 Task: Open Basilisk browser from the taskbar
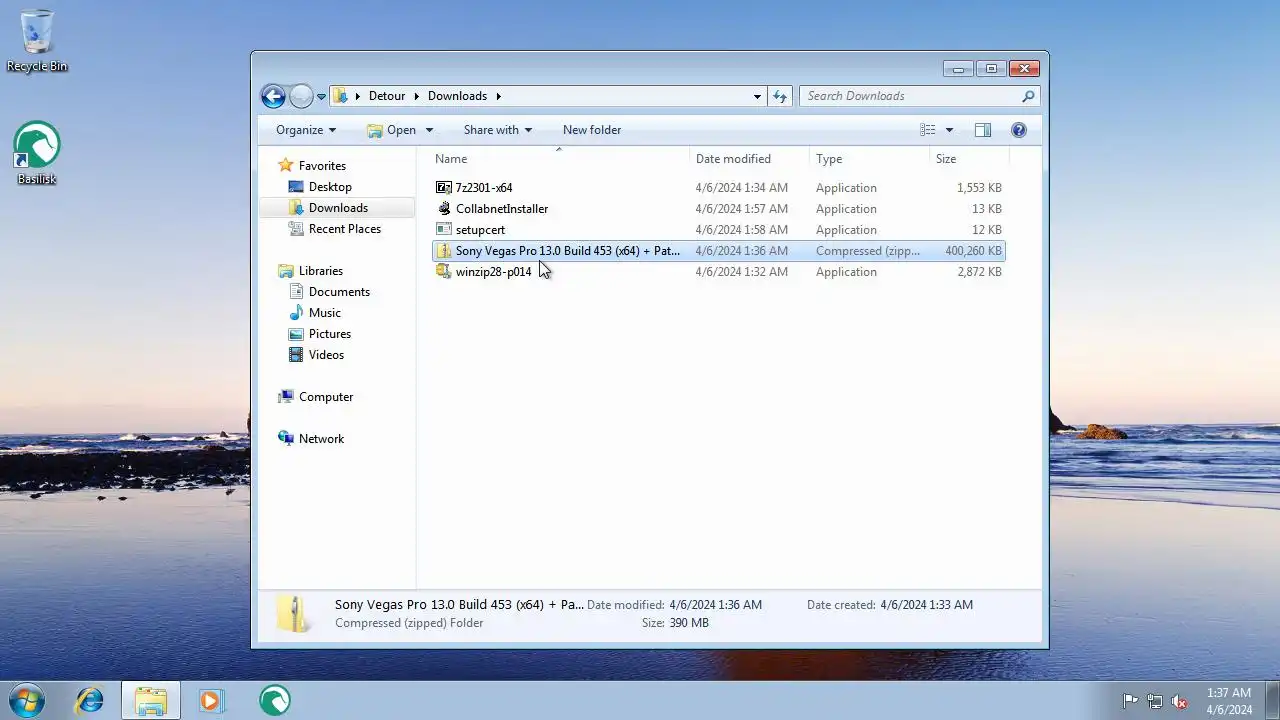coord(274,701)
